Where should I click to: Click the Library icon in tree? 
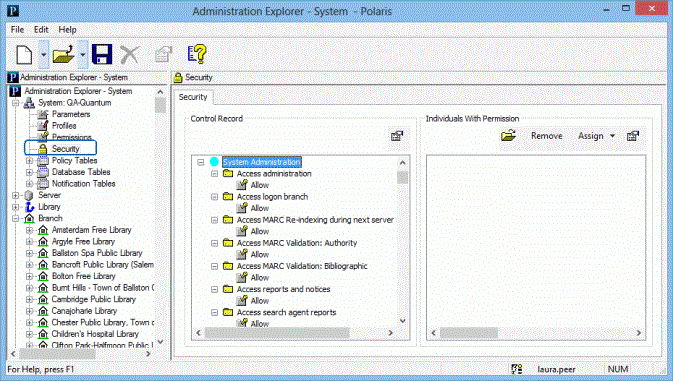pos(29,207)
